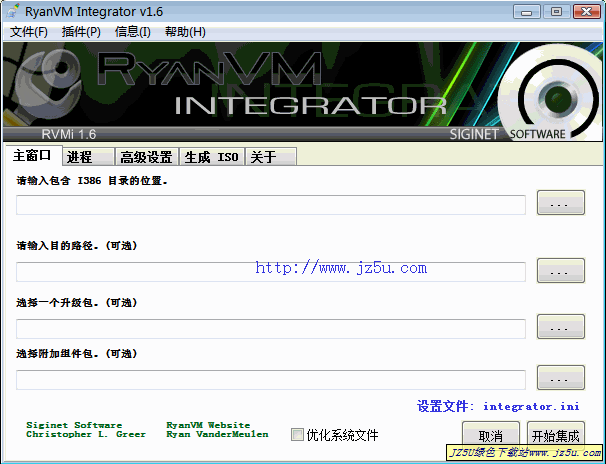Click the 附加组件包 addon pack input field
Viewport: 606px width, 464px height.
click(x=271, y=380)
